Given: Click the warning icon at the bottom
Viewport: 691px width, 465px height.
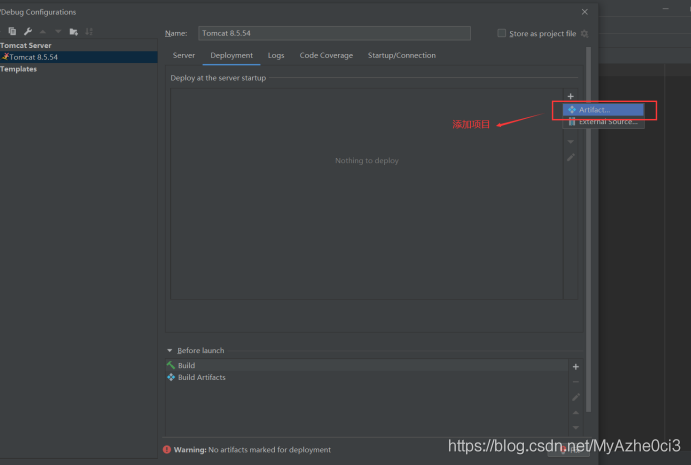Looking at the screenshot, I should 167,450.
